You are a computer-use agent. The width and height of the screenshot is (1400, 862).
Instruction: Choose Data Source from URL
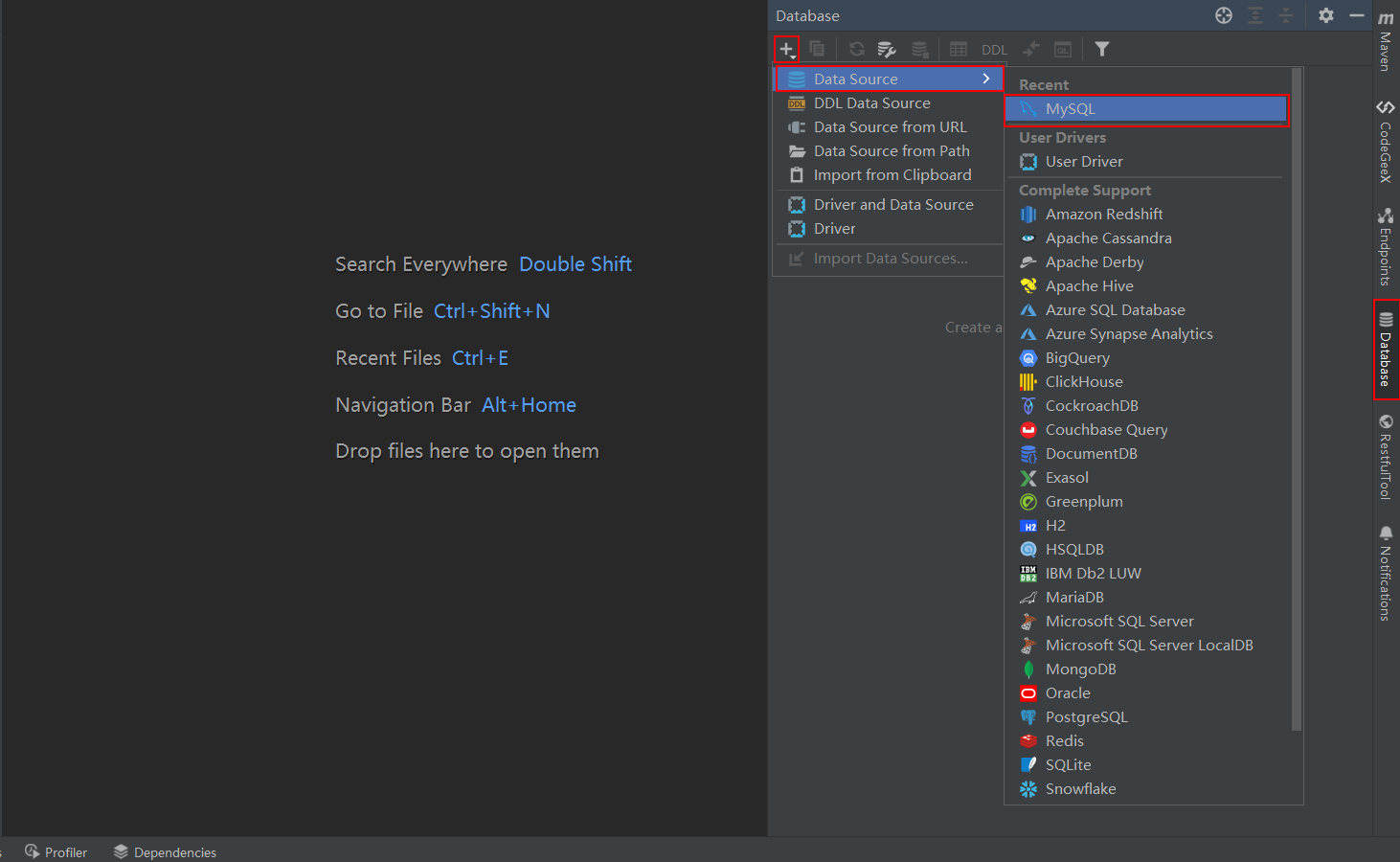[888, 126]
